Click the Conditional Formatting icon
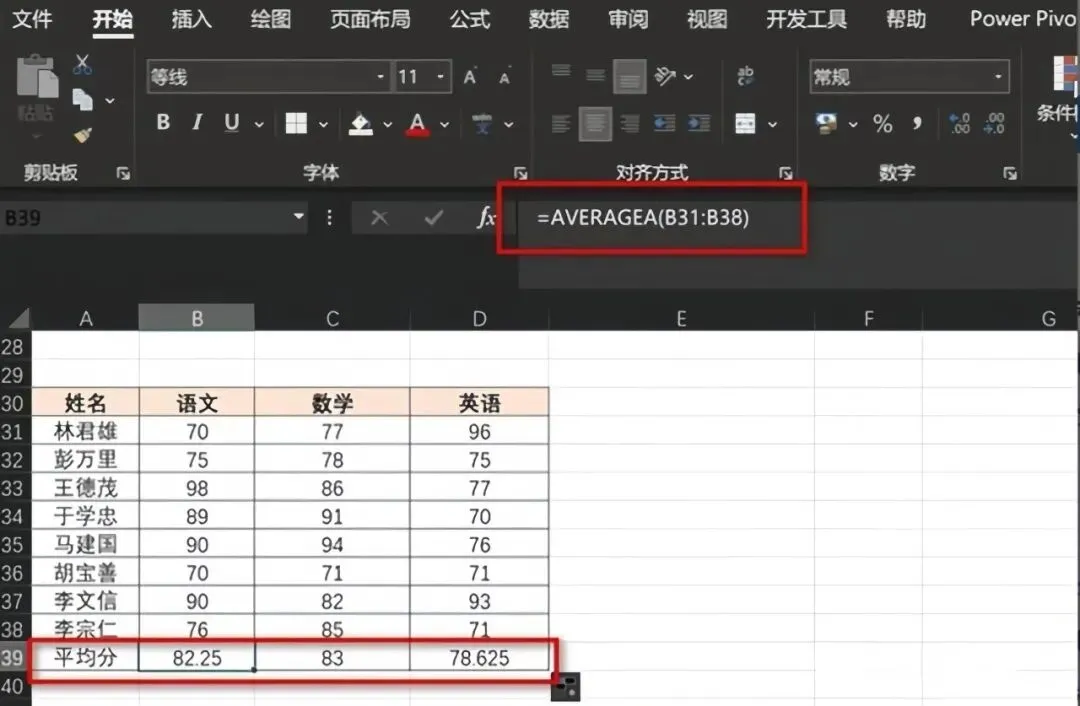The width and height of the screenshot is (1080, 706). [1064, 73]
